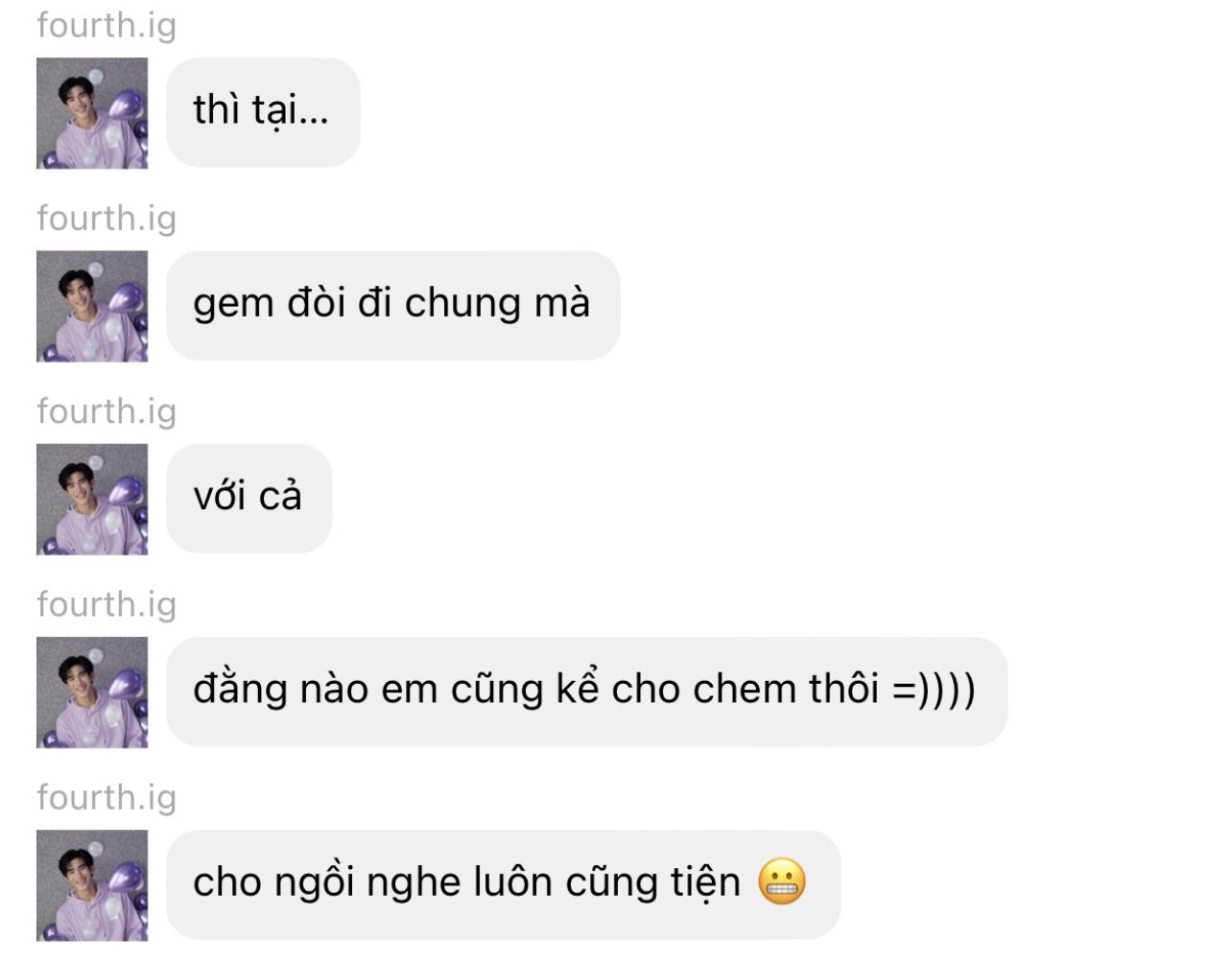Click the "gem đòi đi chung mà" message bubble
This screenshot has height=963, width=1232.
click(x=393, y=305)
